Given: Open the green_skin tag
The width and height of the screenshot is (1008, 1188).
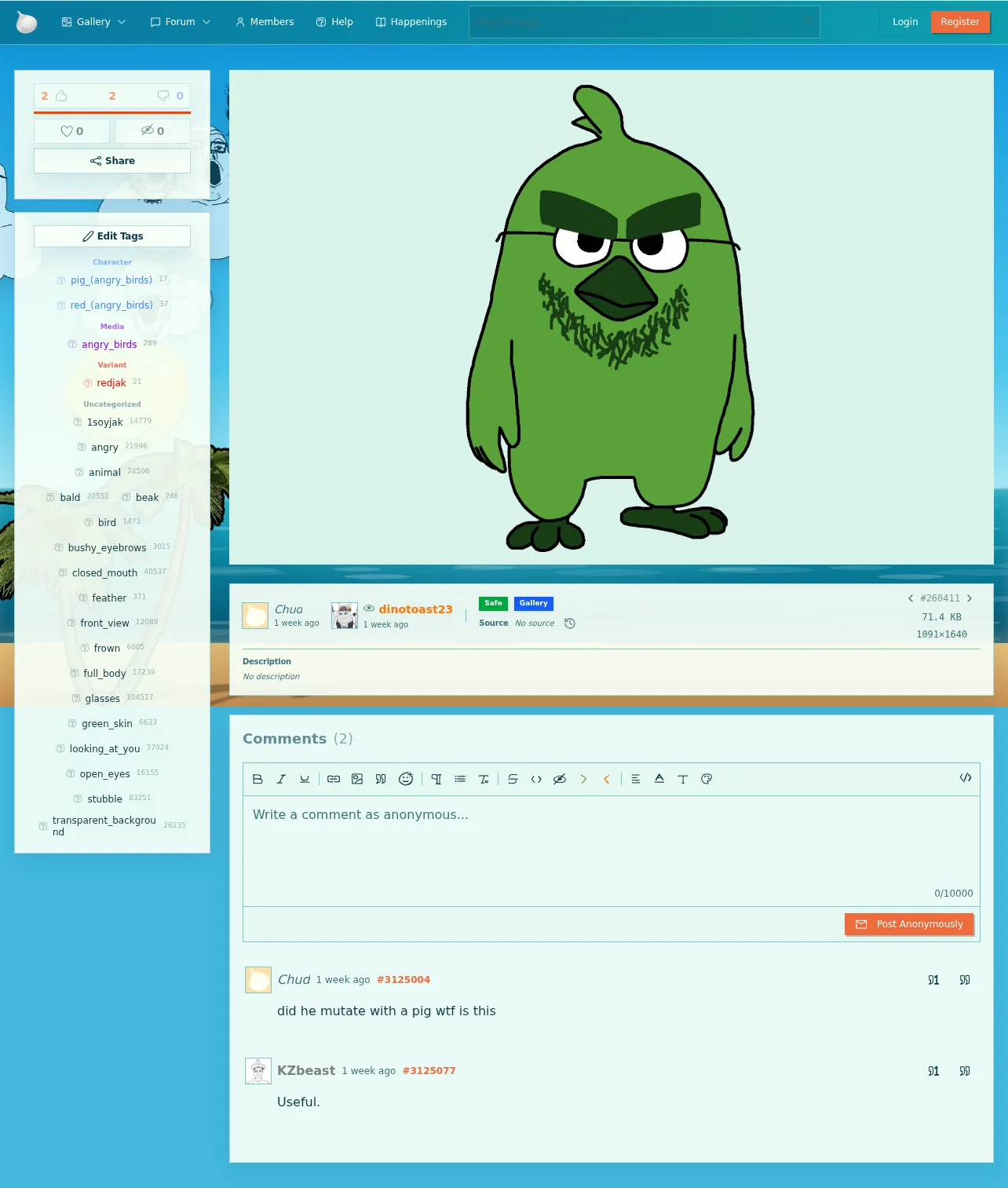Looking at the screenshot, I should point(107,724).
